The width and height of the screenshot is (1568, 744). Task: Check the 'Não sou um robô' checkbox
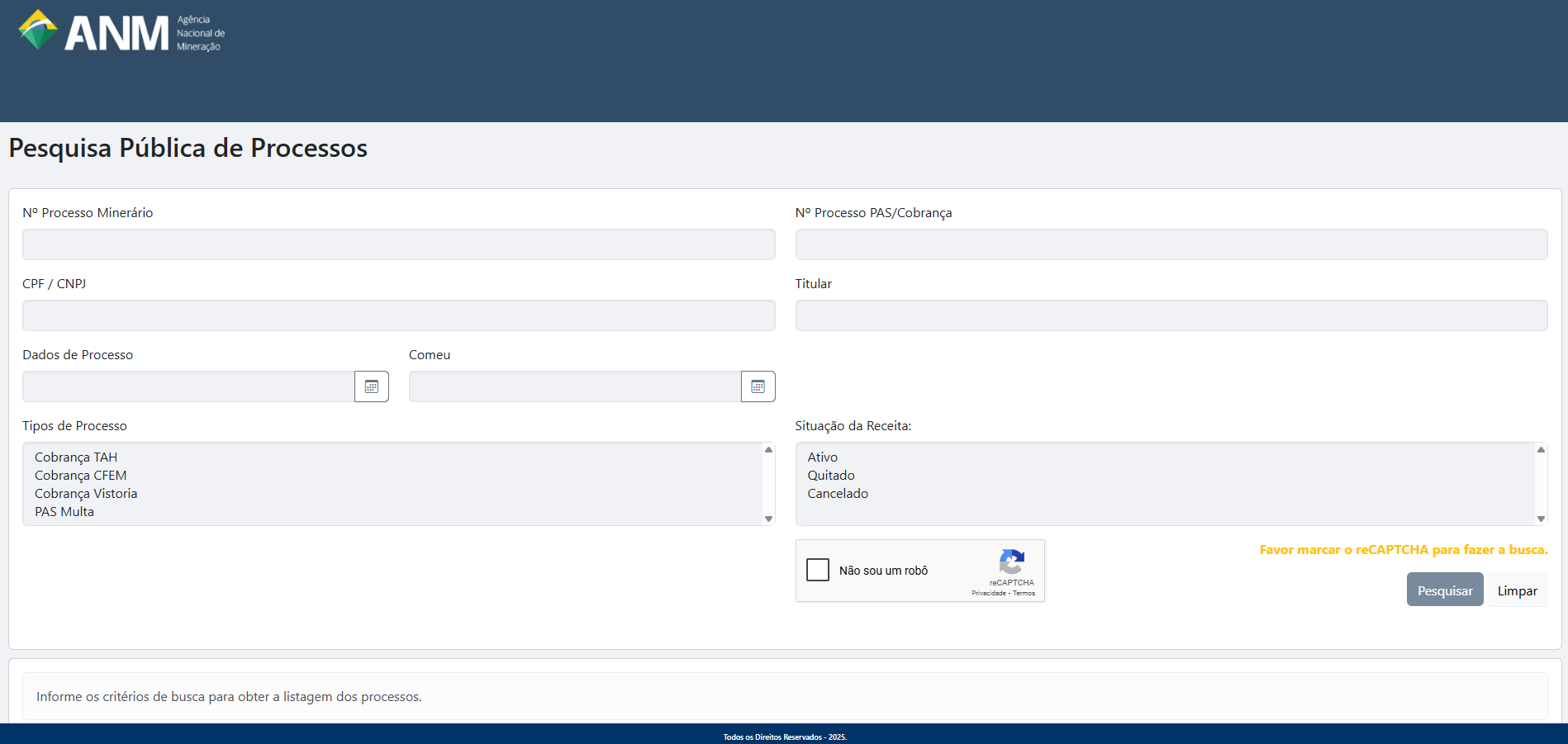coord(818,570)
